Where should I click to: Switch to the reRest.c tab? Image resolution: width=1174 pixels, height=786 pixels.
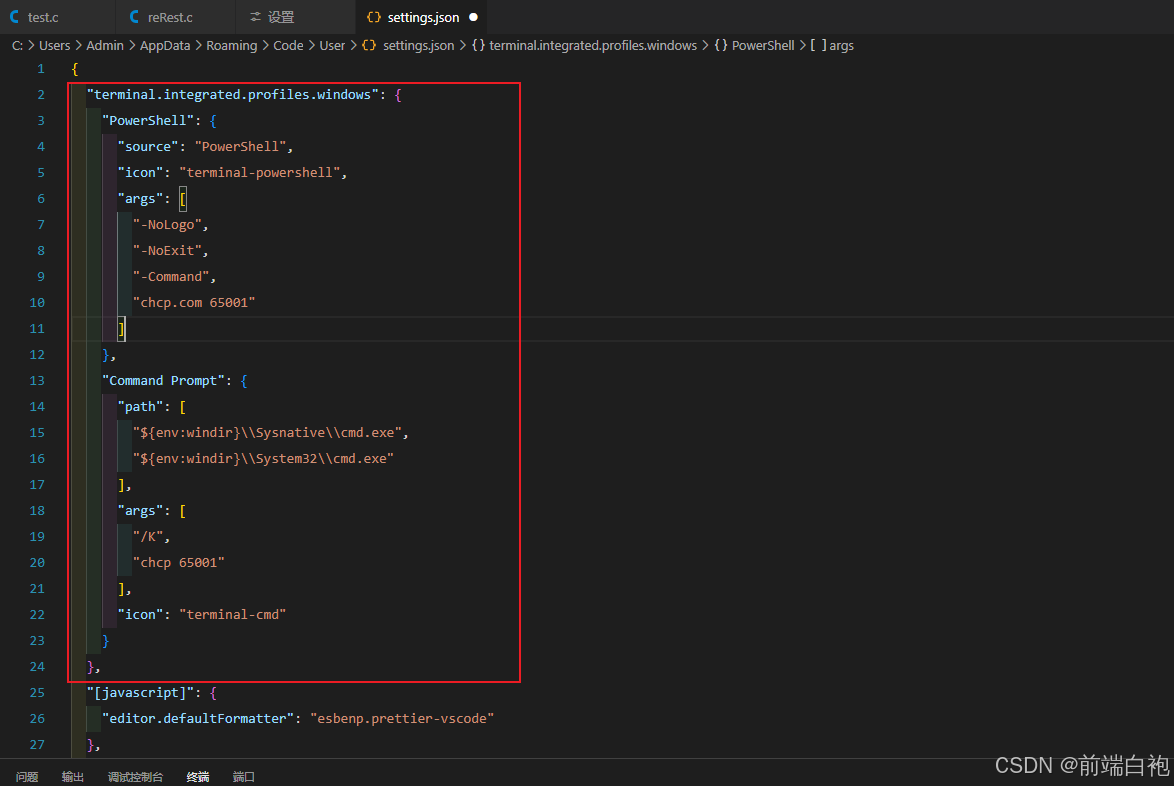point(175,16)
